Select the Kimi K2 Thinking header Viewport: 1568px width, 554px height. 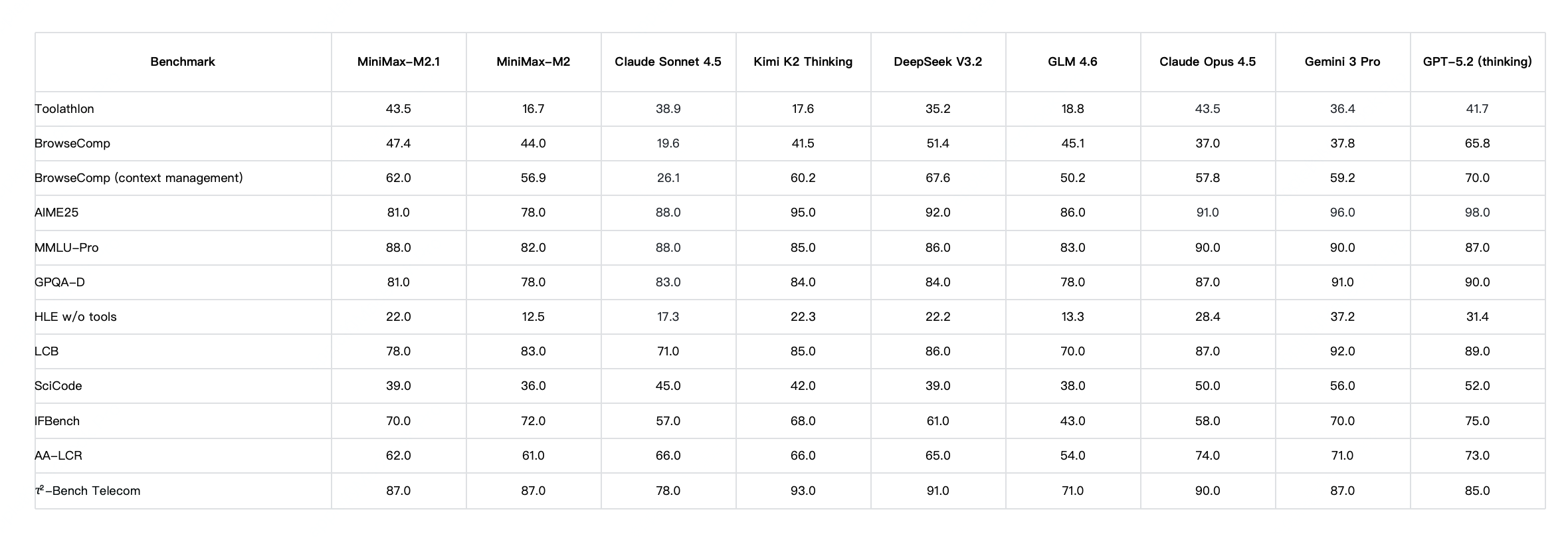pyautogui.click(x=803, y=62)
